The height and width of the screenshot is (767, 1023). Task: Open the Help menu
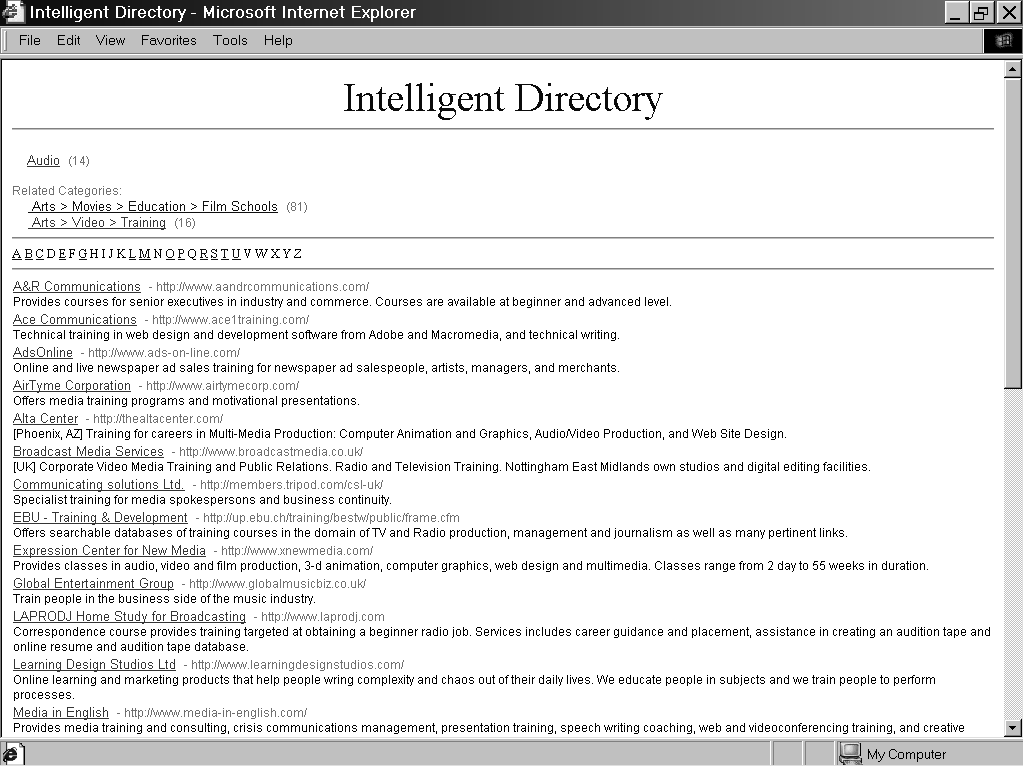(278, 40)
